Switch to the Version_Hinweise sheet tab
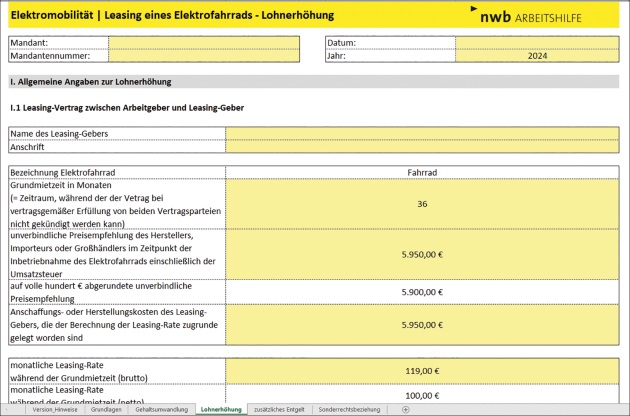 coord(54,409)
